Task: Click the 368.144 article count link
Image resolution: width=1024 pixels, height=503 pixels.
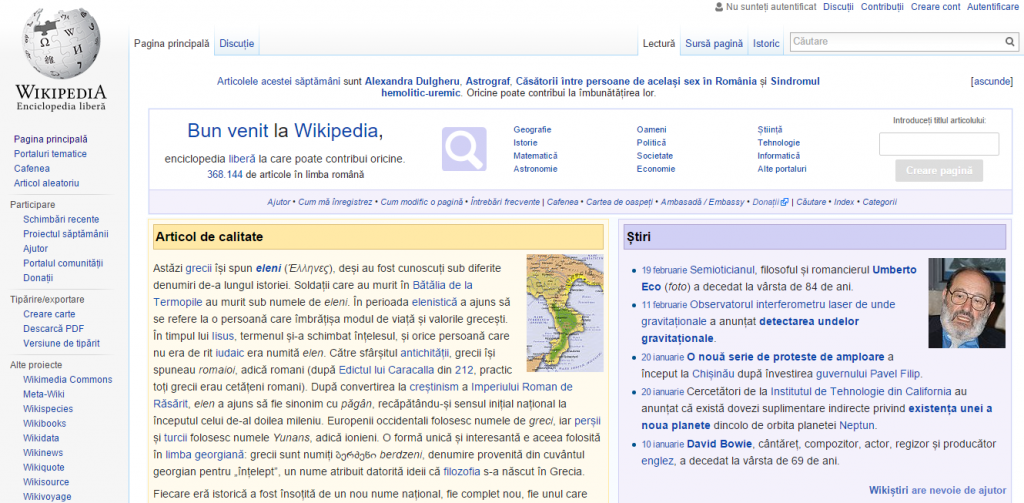Action: 225,175
